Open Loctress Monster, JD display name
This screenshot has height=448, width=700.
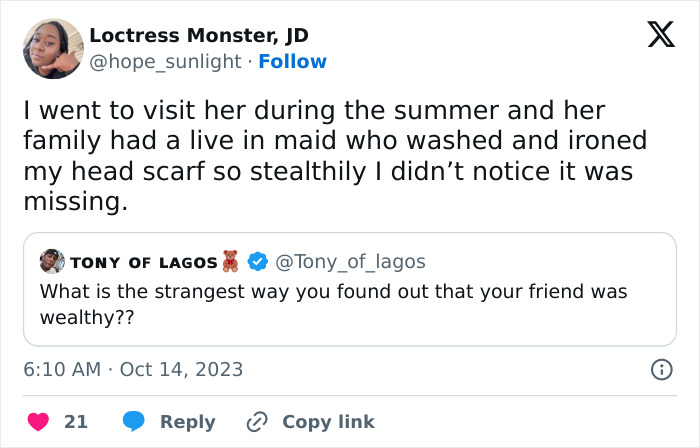click(x=199, y=36)
